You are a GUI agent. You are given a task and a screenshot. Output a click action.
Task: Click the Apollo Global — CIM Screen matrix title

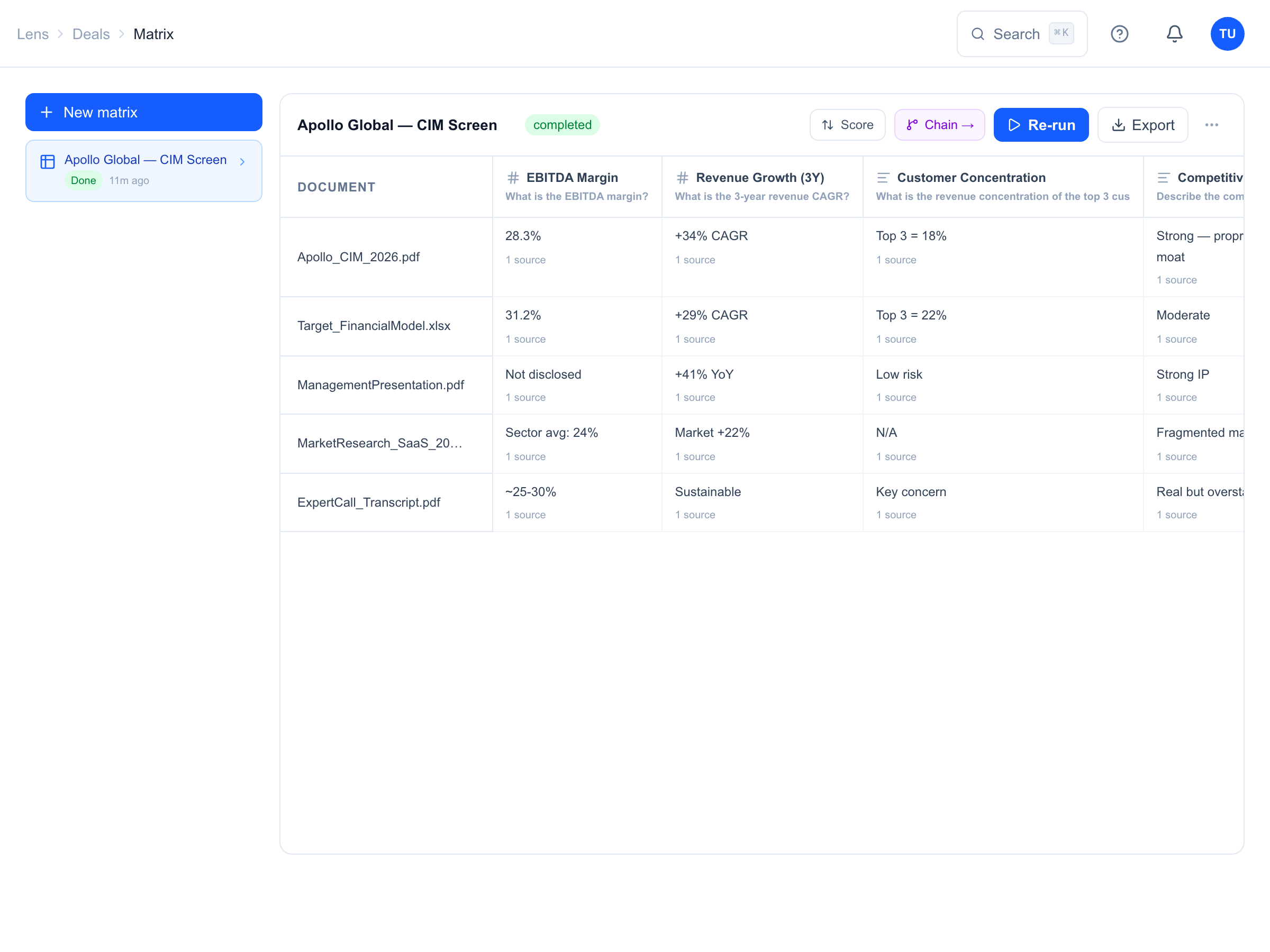(397, 124)
